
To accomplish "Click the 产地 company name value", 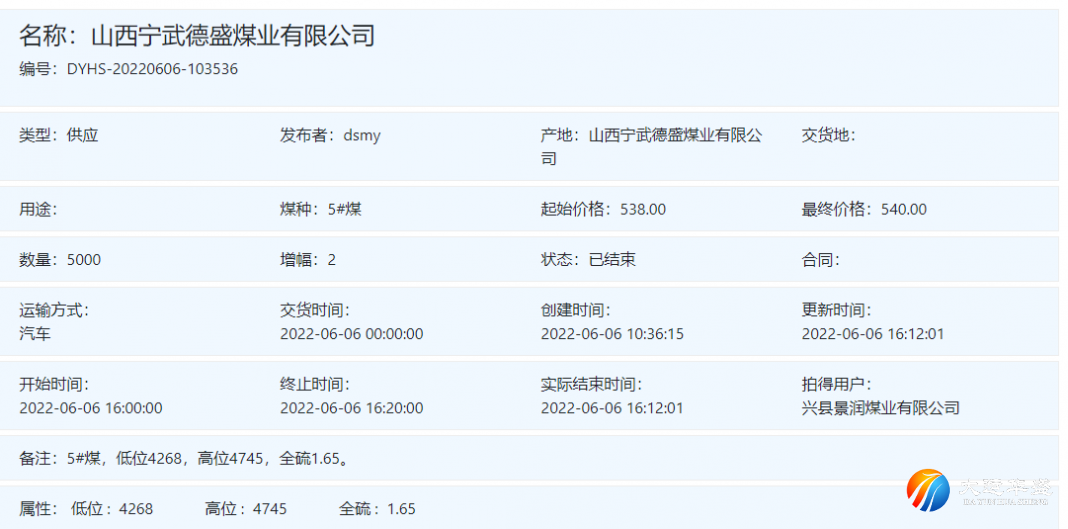I will click(x=675, y=136).
